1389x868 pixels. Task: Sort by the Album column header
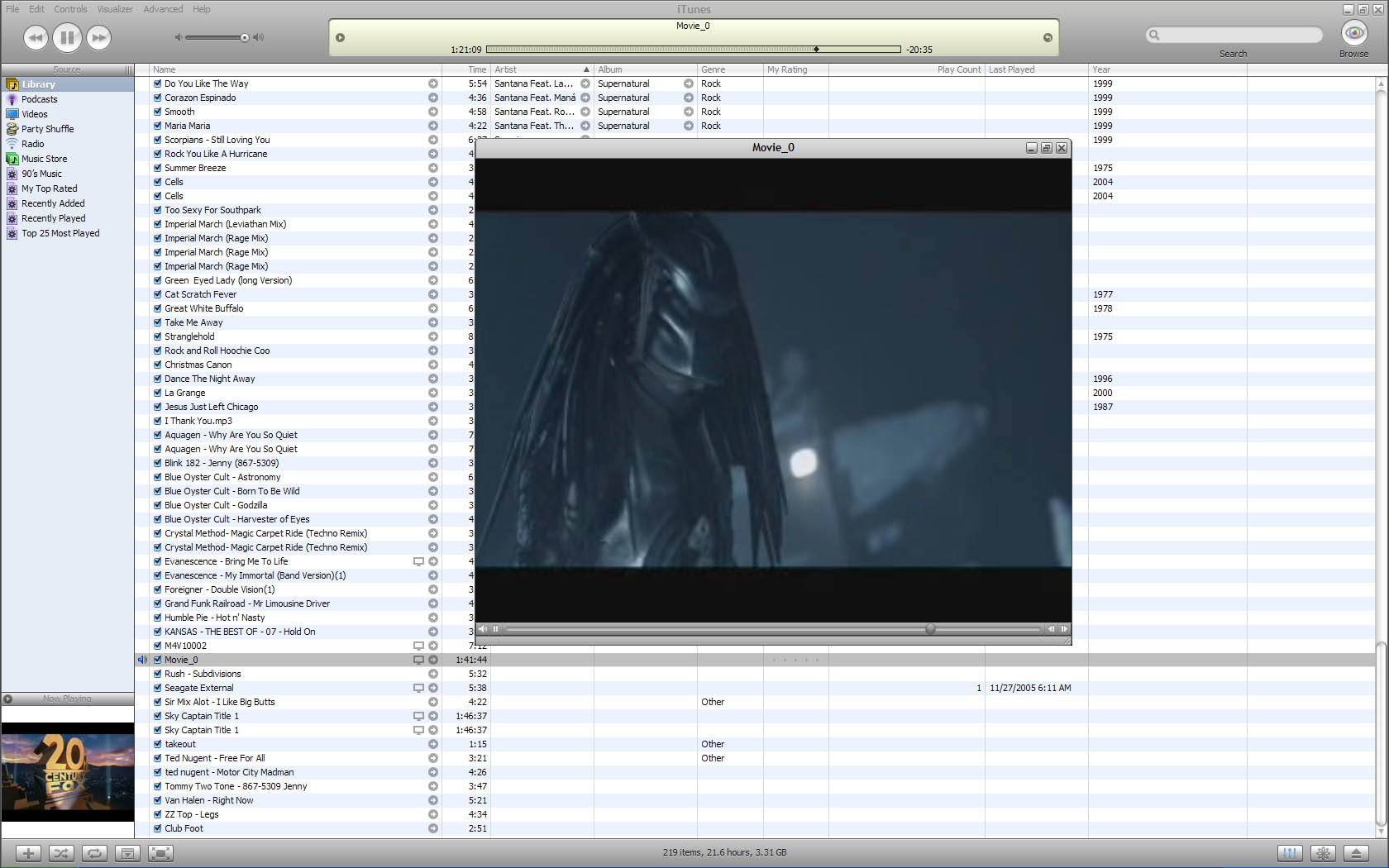click(646, 69)
